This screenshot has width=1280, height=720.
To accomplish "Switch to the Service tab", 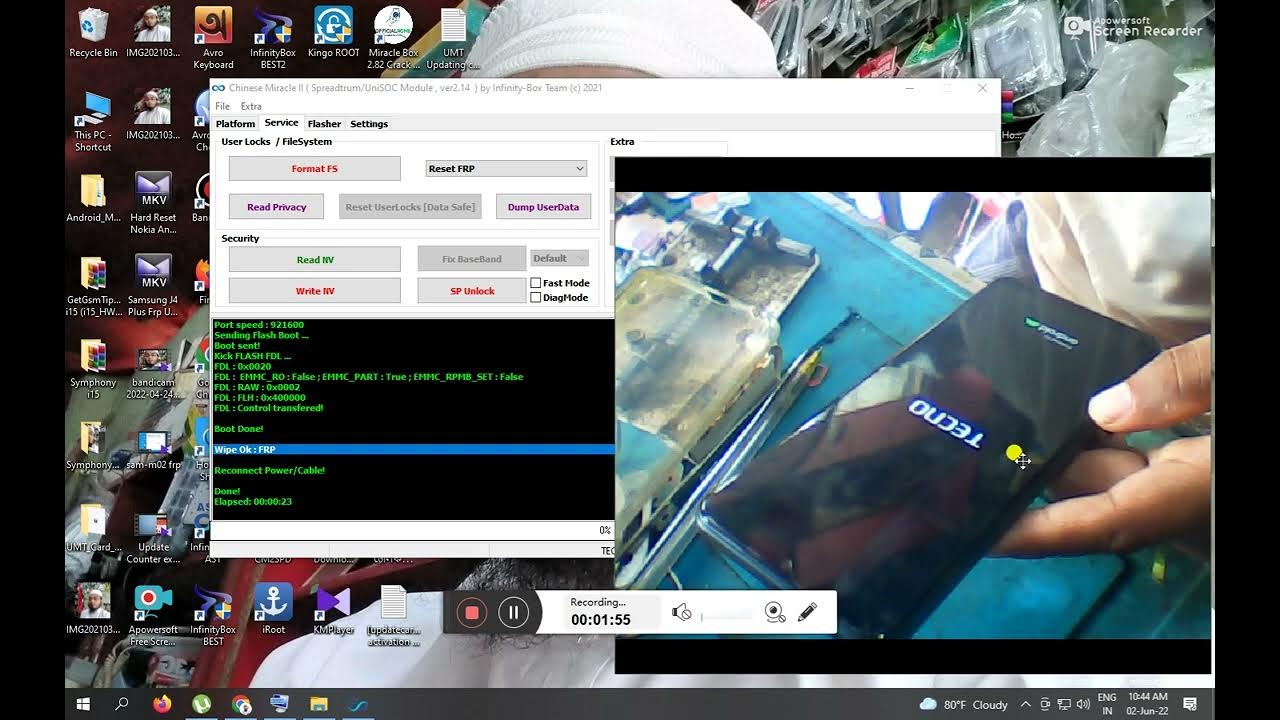I will click(x=281, y=123).
